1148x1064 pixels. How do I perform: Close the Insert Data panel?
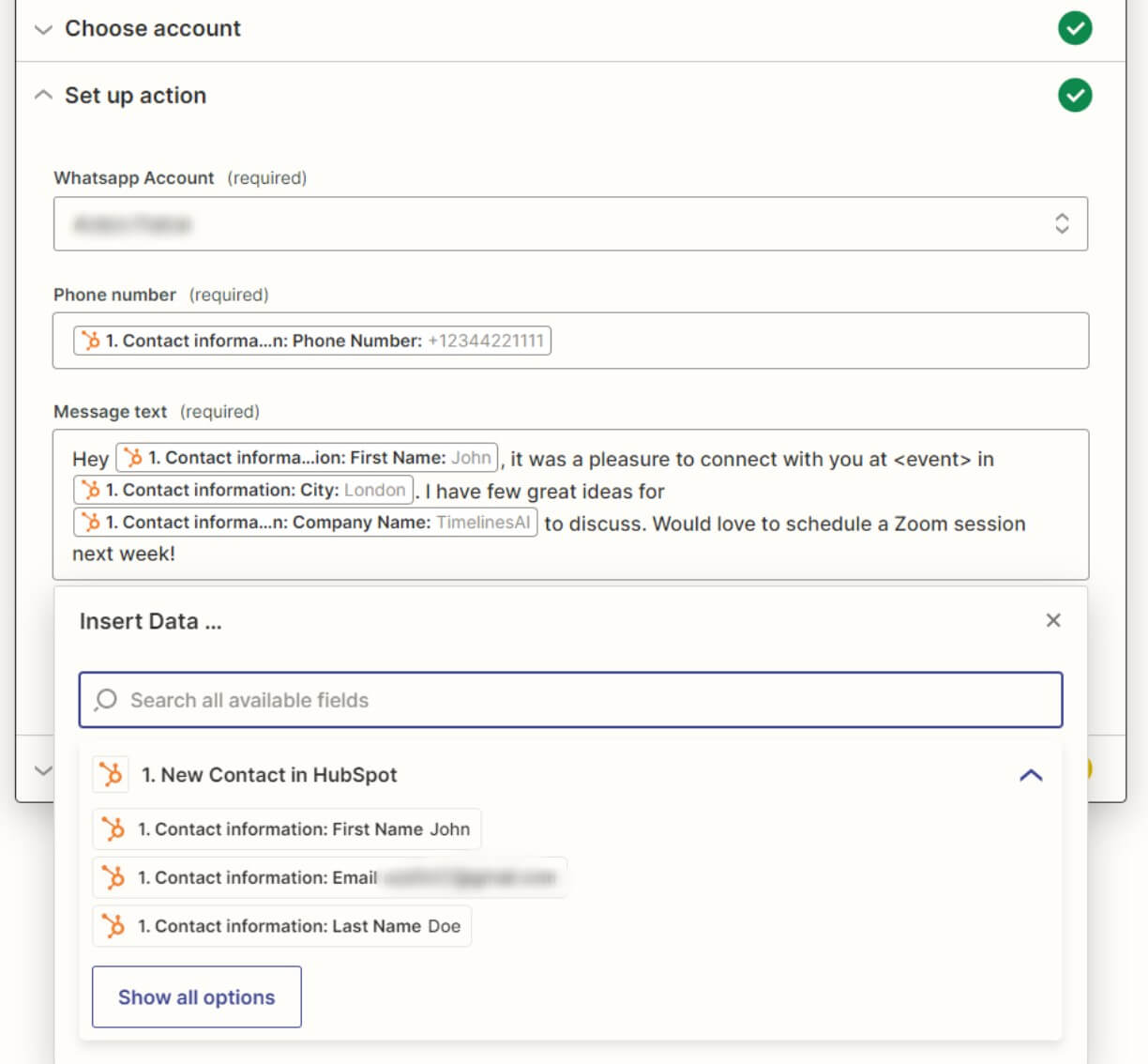[1053, 620]
